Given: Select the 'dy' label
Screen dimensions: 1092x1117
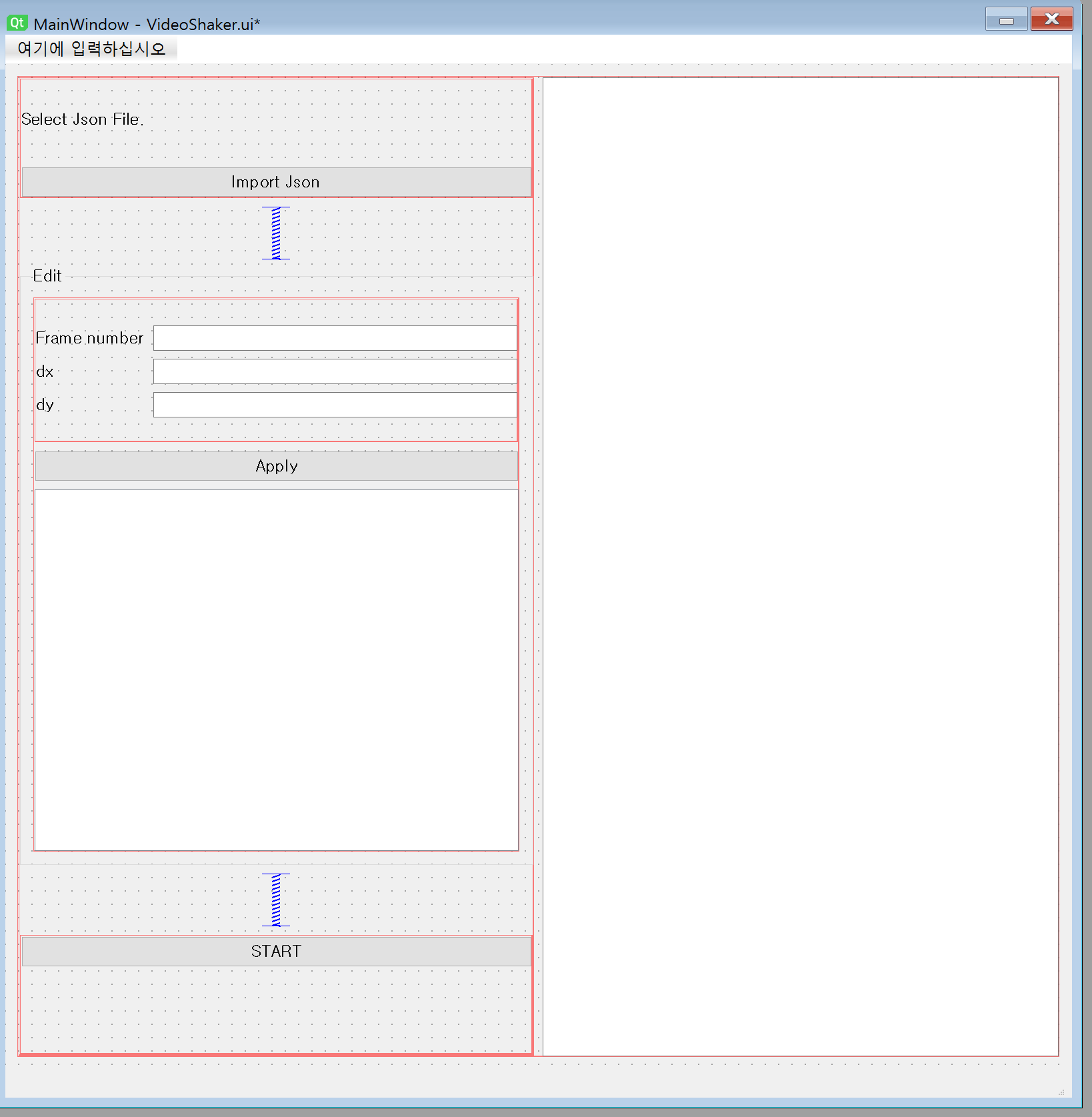Looking at the screenshot, I should point(45,405).
